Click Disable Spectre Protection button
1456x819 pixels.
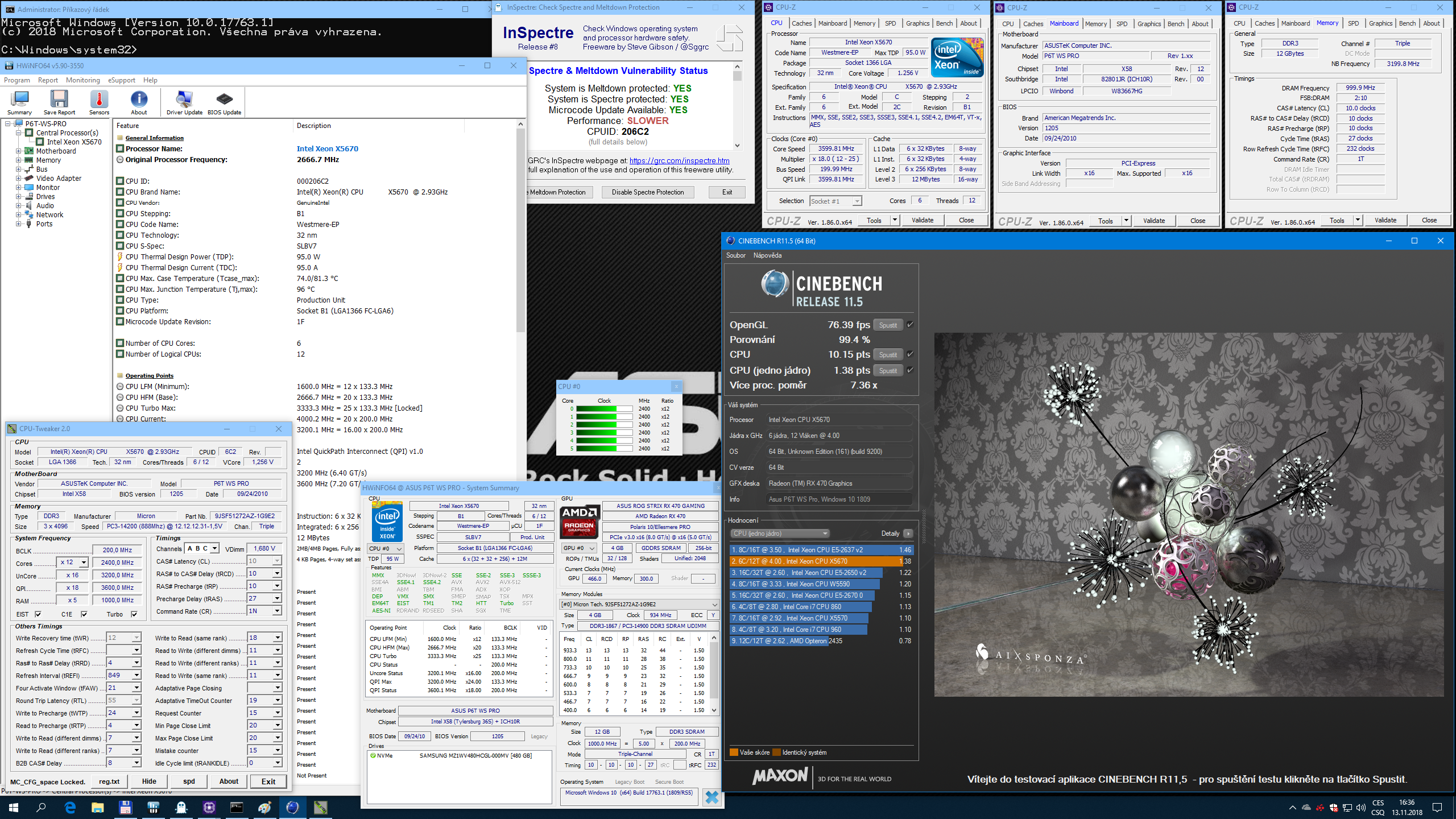coord(648,192)
